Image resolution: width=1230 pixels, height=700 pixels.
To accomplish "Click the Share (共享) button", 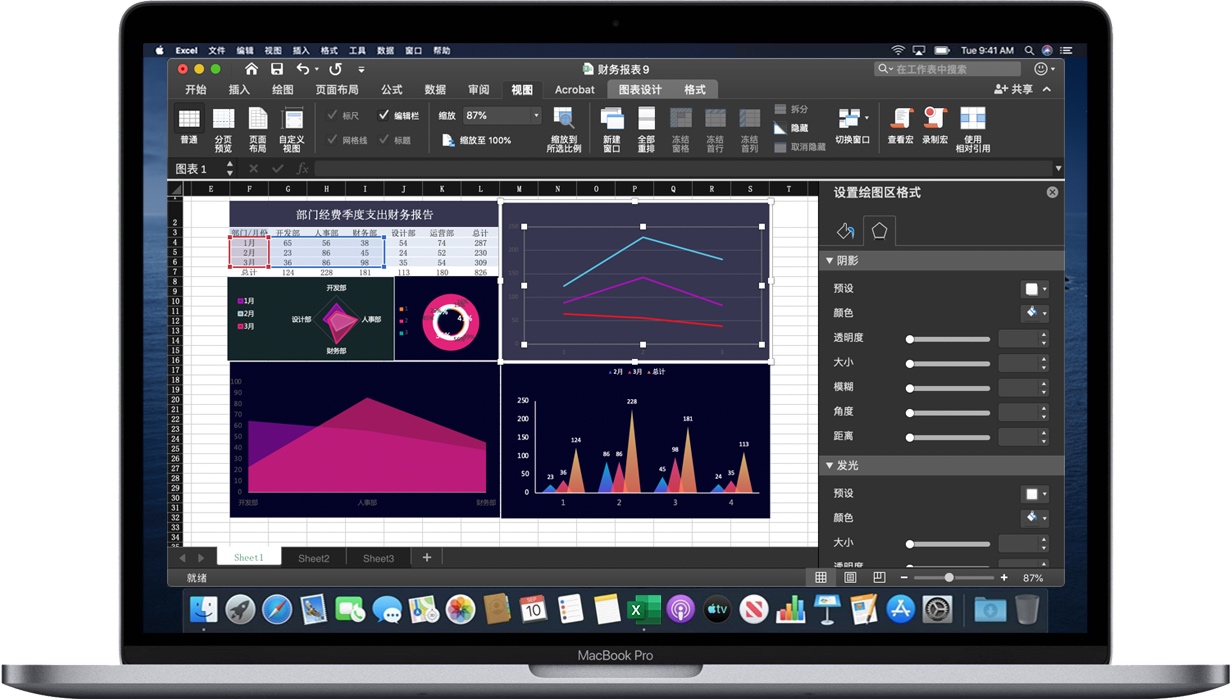I will (x=1013, y=89).
